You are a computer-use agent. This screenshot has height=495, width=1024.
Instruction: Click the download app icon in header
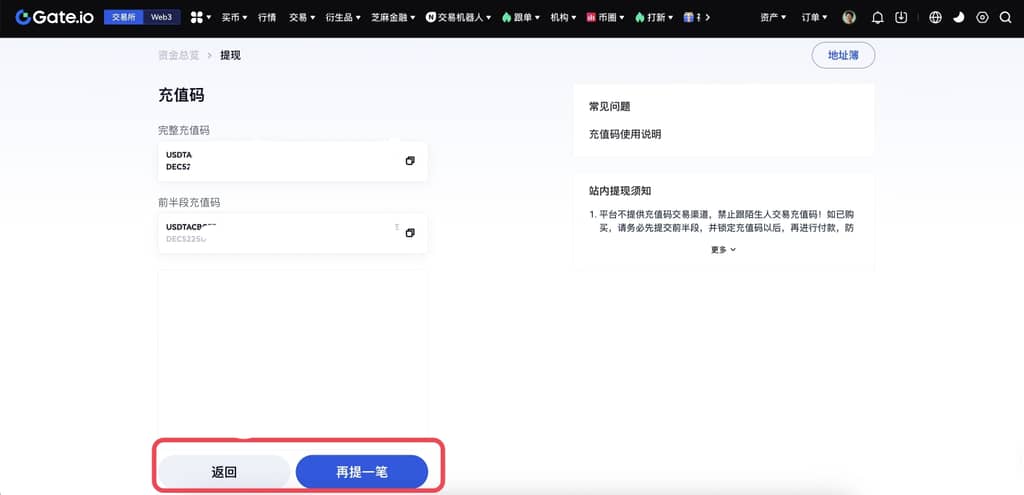[901, 18]
